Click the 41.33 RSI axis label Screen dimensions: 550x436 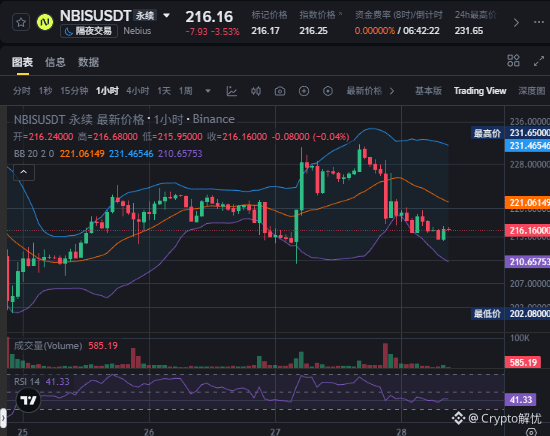click(x=520, y=400)
